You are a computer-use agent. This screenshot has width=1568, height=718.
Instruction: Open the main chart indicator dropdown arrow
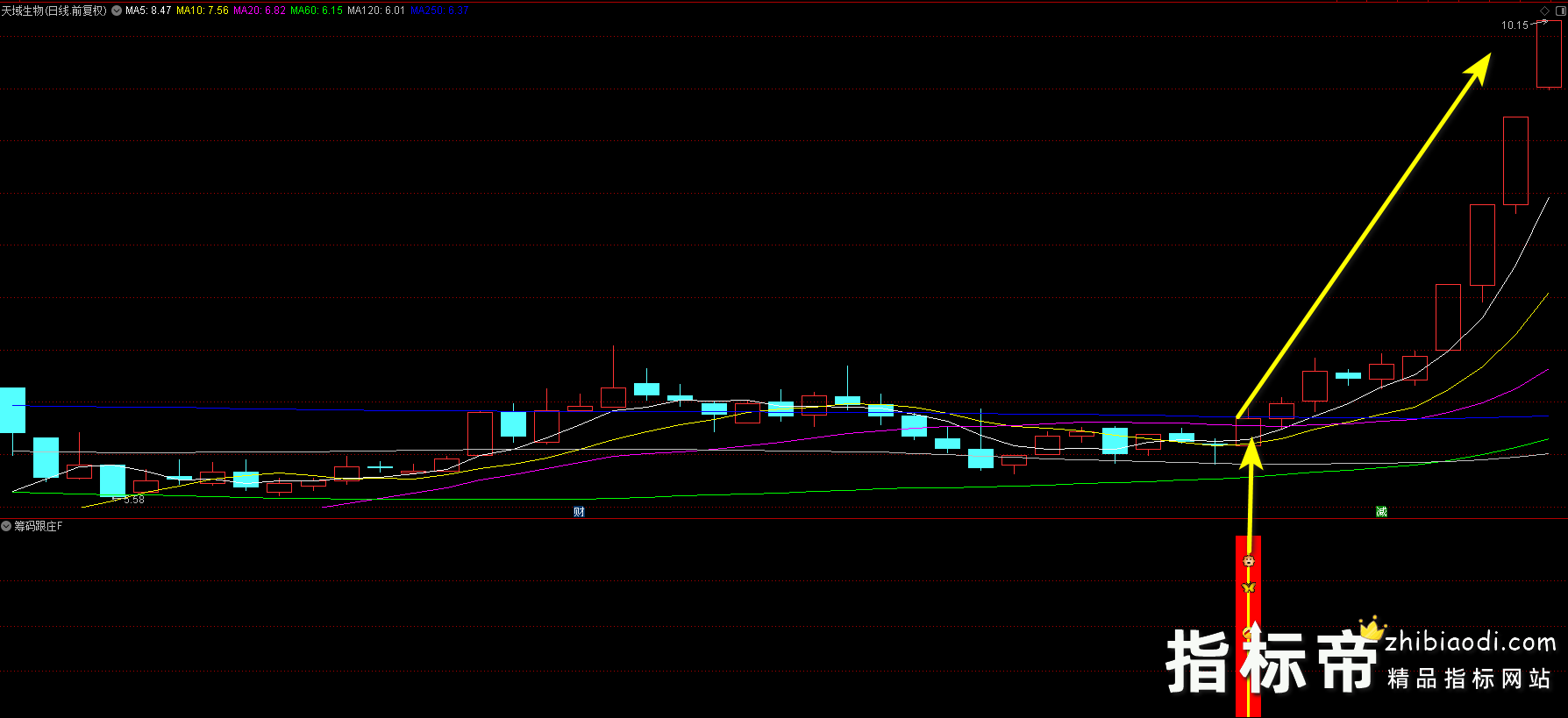(x=117, y=11)
